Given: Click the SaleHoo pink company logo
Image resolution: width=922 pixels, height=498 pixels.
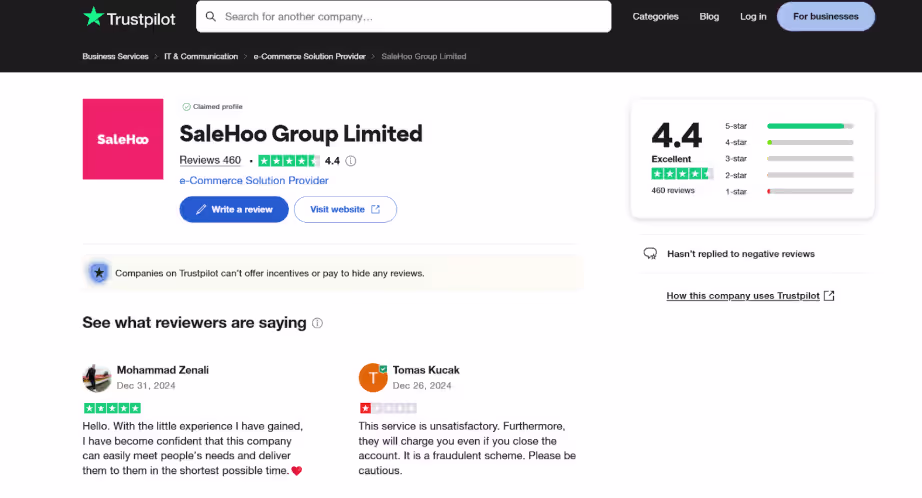Looking at the screenshot, I should tap(123, 139).
